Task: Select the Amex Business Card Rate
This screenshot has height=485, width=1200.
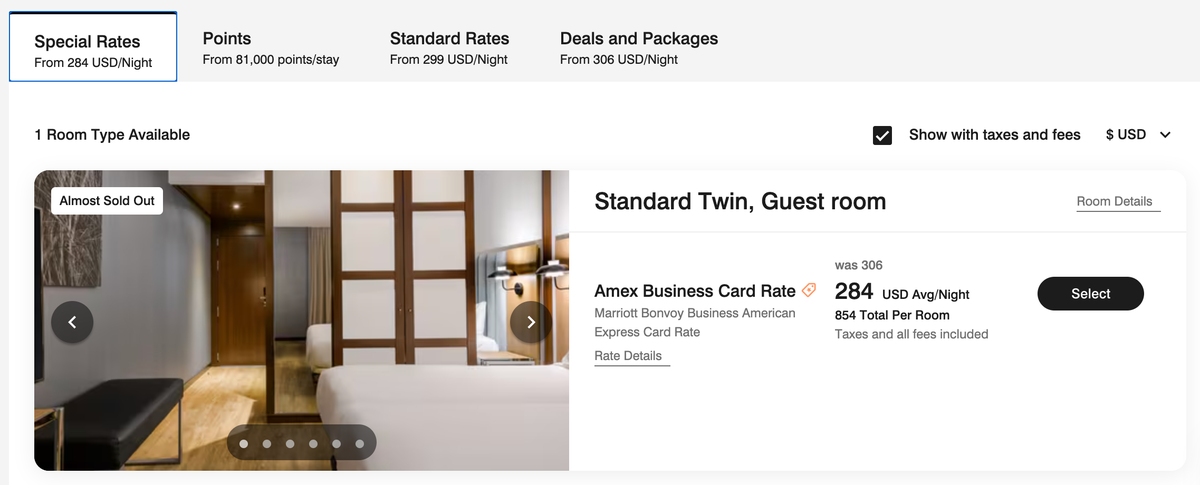Action: (x=1090, y=293)
